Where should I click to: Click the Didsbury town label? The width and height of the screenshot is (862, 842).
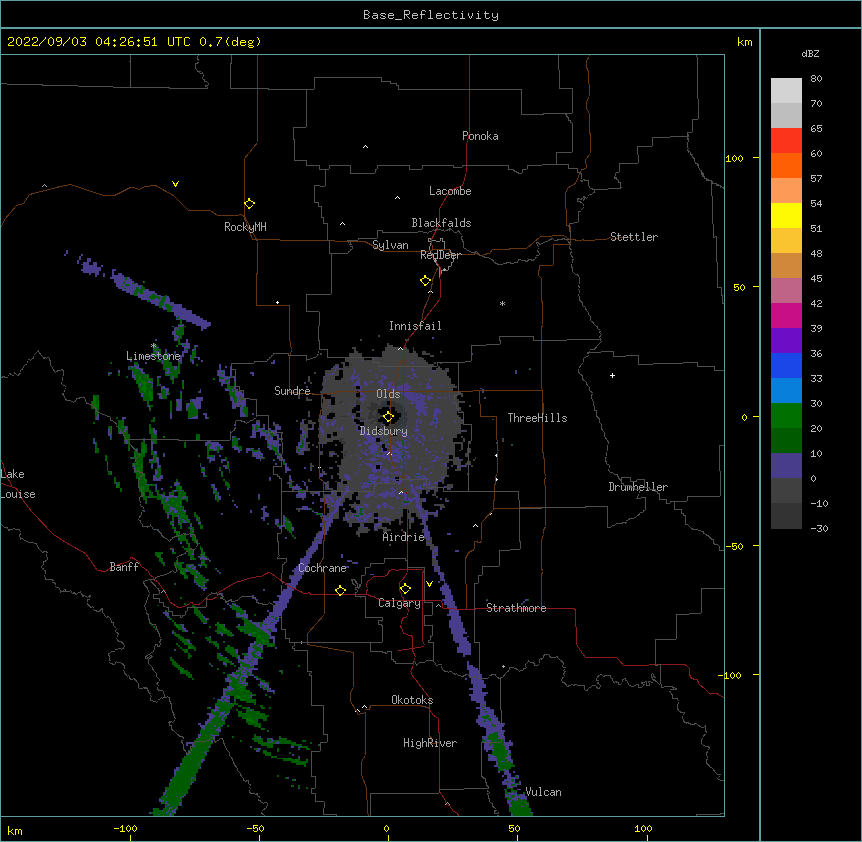384,431
